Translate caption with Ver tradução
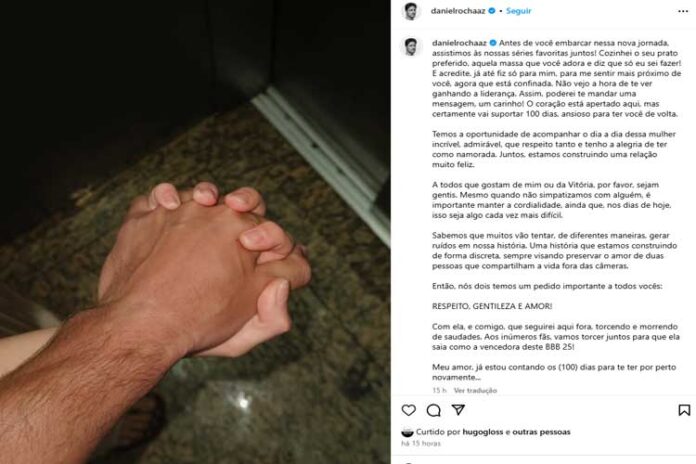This screenshot has height=464, width=696. point(475,390)
